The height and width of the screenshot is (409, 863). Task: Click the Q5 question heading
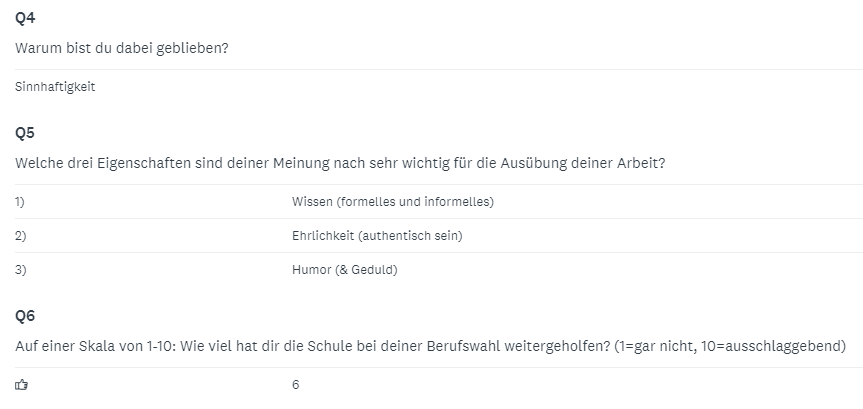(25, 132)
